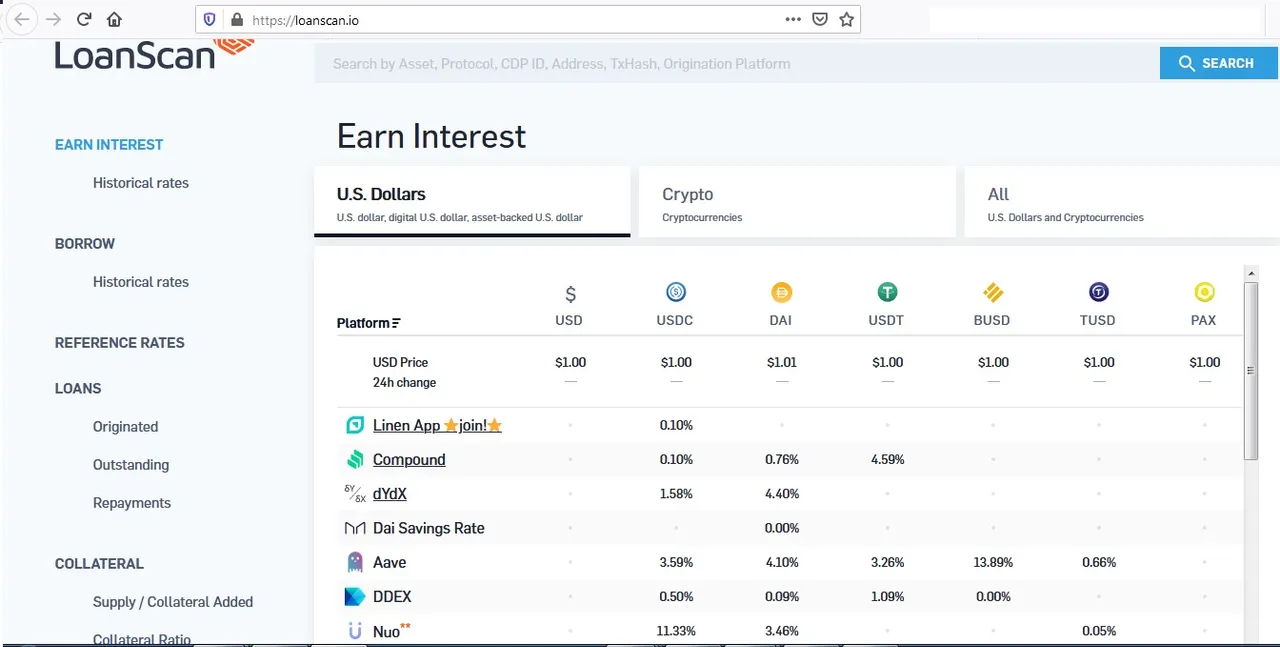Open the Linen App join link

pyautogui.click(x=437, y=426)
